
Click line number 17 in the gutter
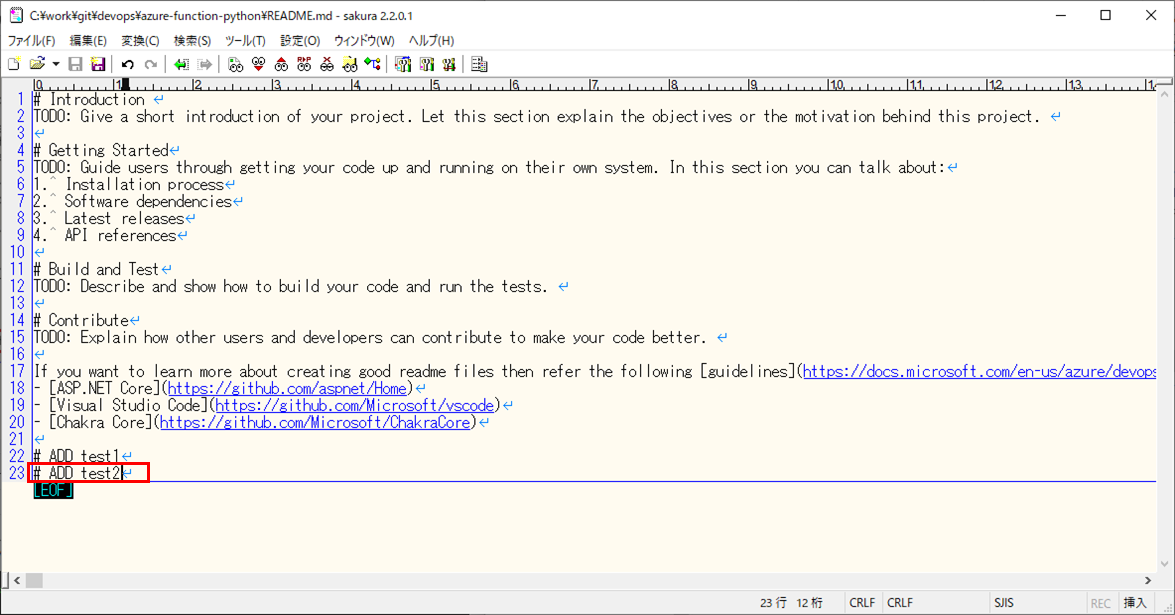click(16, 372)
